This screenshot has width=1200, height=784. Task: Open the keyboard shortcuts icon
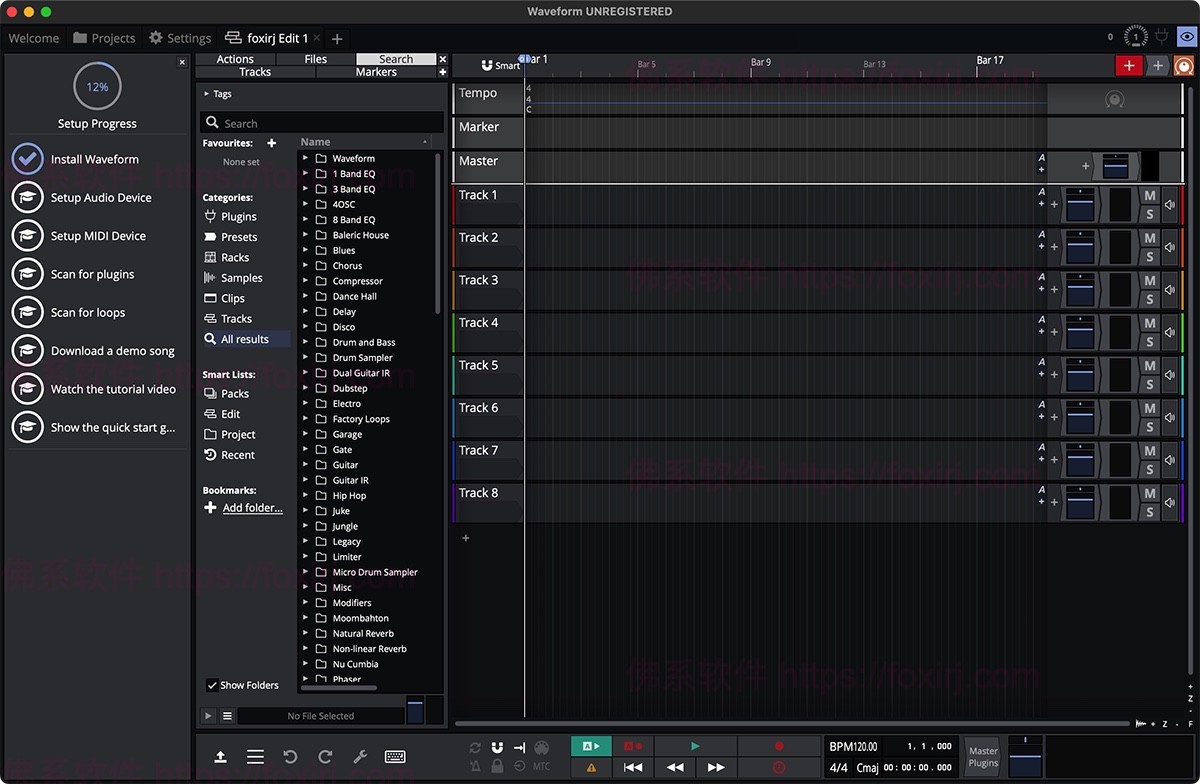coord(395,756)
